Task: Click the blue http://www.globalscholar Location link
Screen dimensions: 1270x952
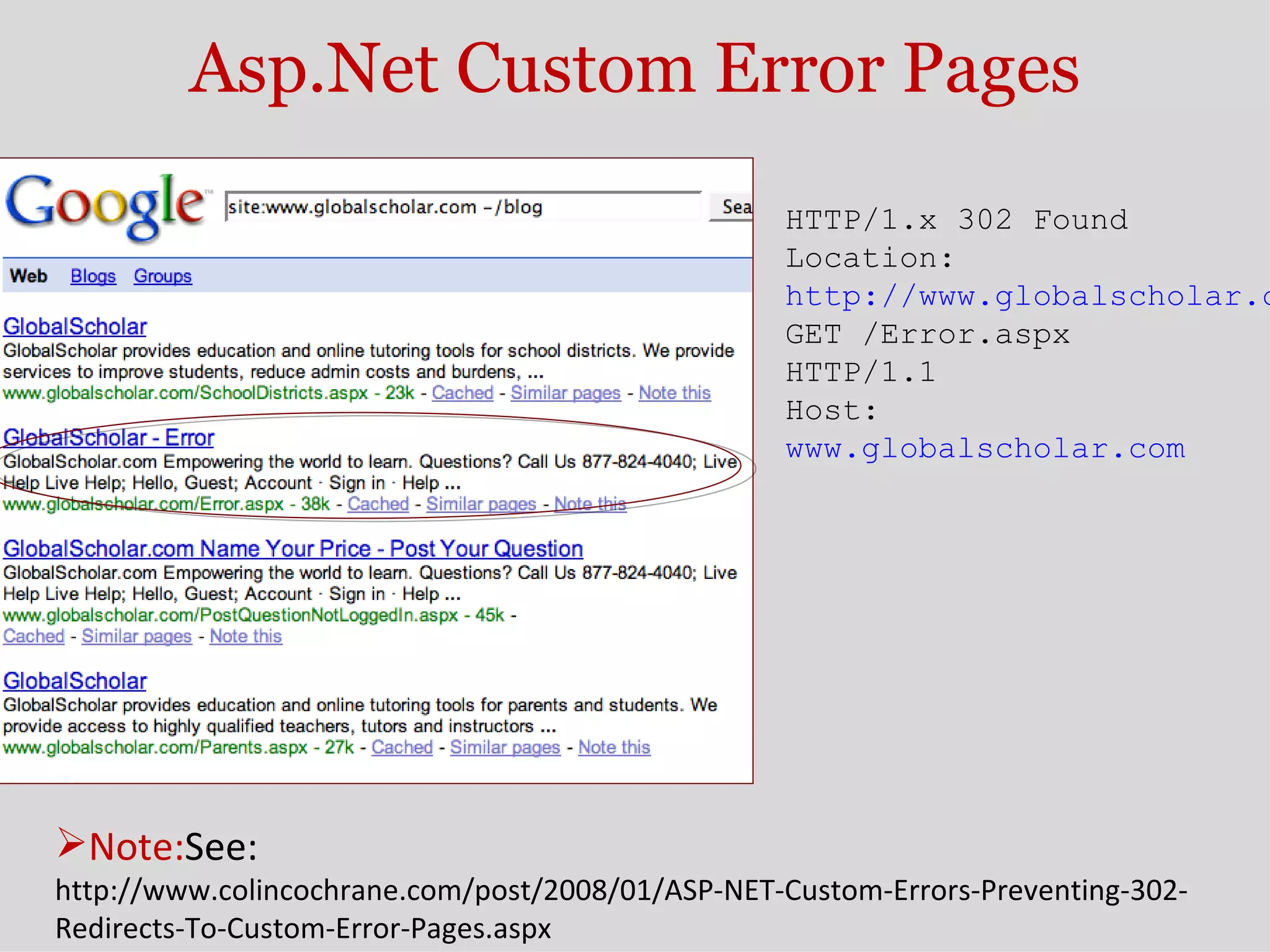Action: pos(1028,296)
